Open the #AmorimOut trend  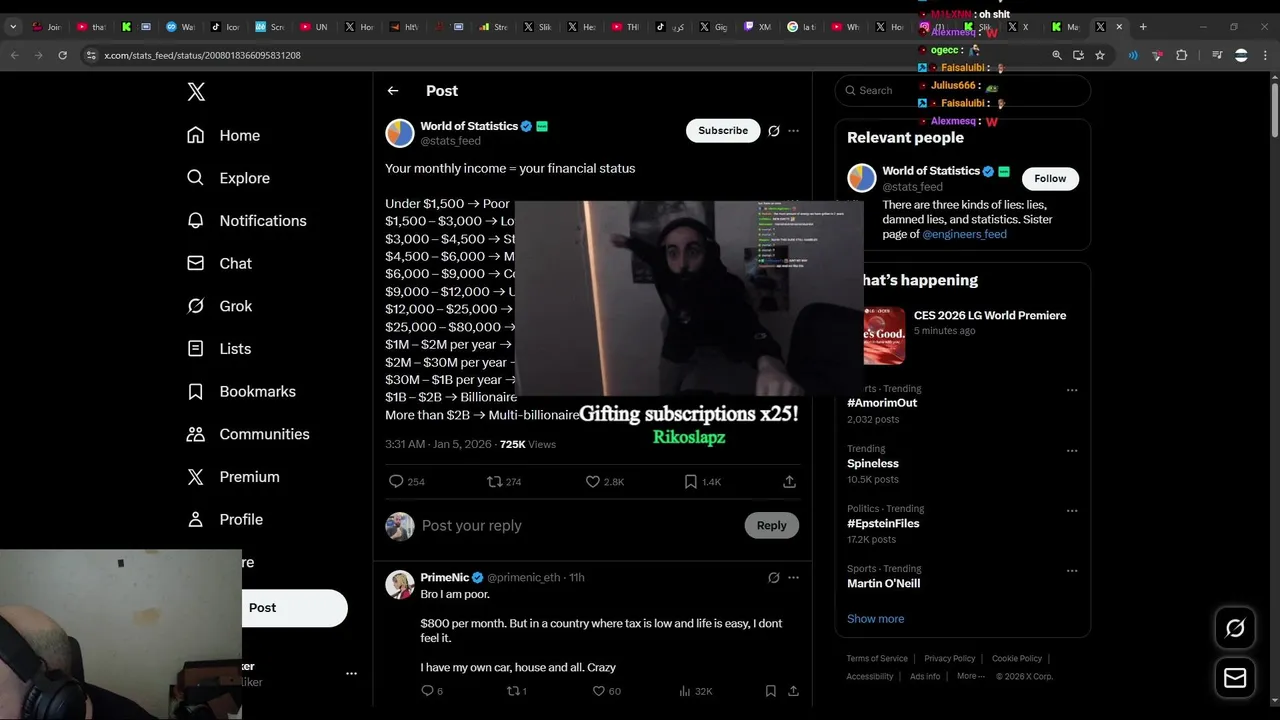tap(882, 403)
